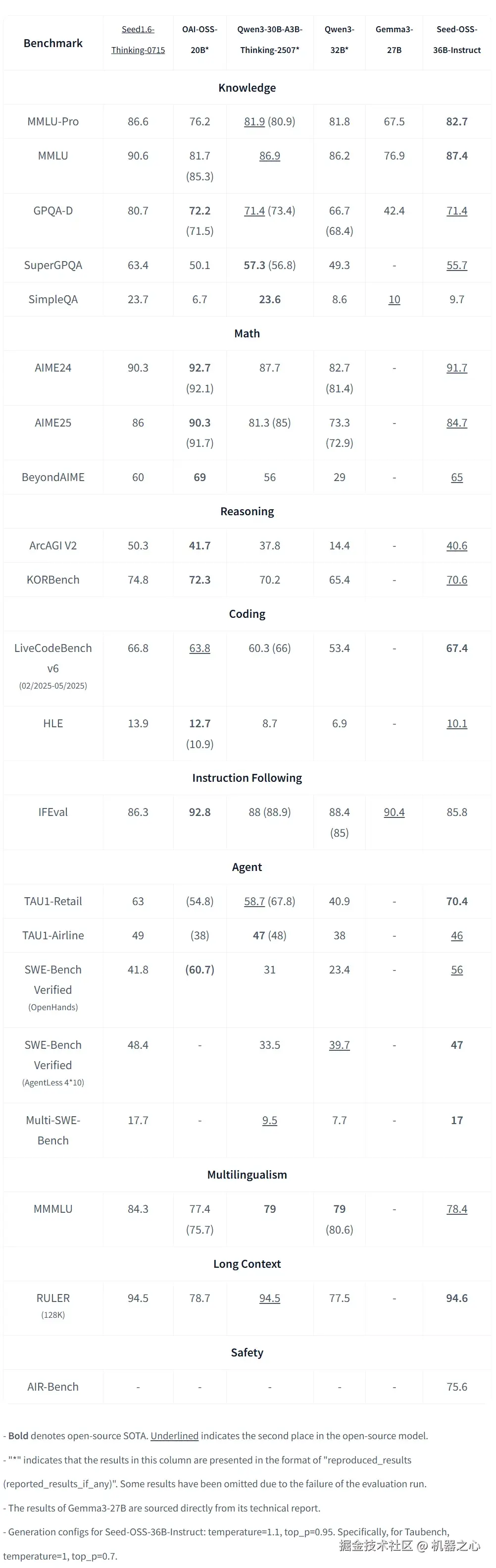
Task: Click the underlined 81.9 MMLU-Pro score
Action: click(x=254, y=122)
